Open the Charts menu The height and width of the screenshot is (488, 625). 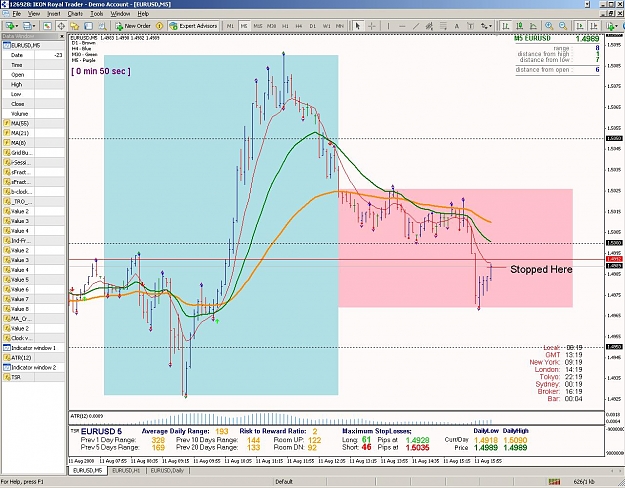pyautogui.click(x=75, y=14)
